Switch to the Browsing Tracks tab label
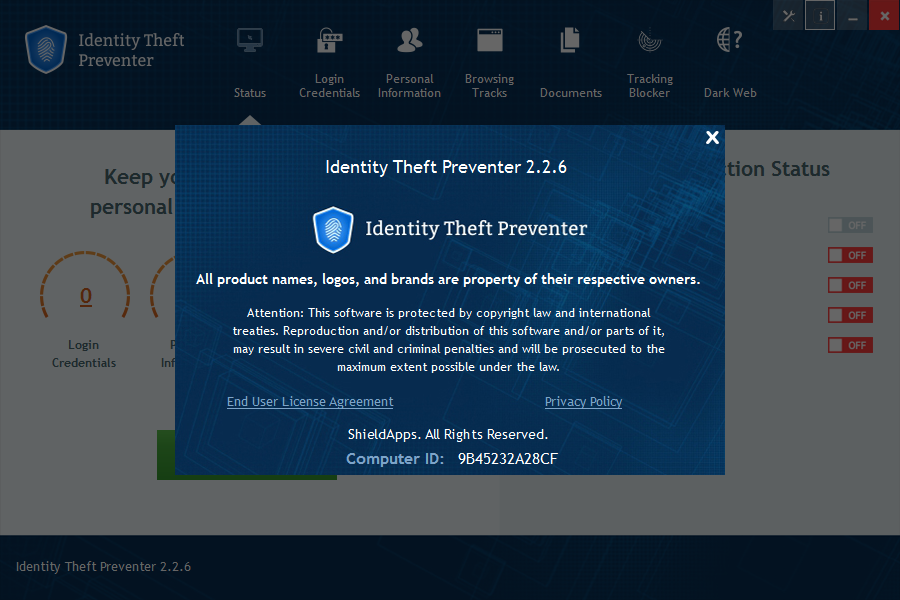The height and width of the screenshot is (600, 900). 490,86
